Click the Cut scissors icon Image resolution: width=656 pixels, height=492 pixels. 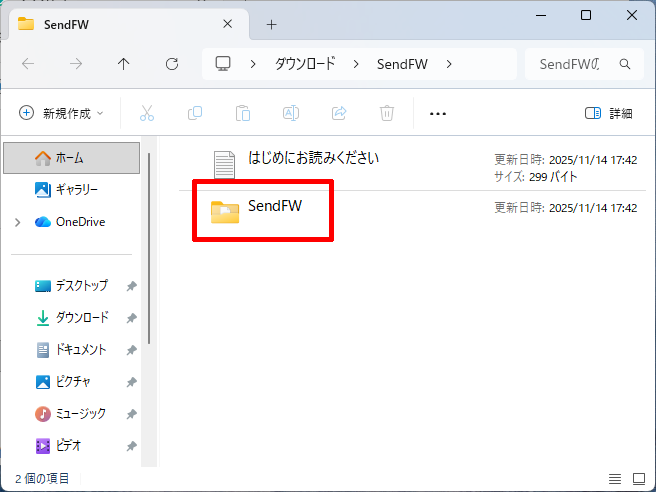tap(147, 113)
